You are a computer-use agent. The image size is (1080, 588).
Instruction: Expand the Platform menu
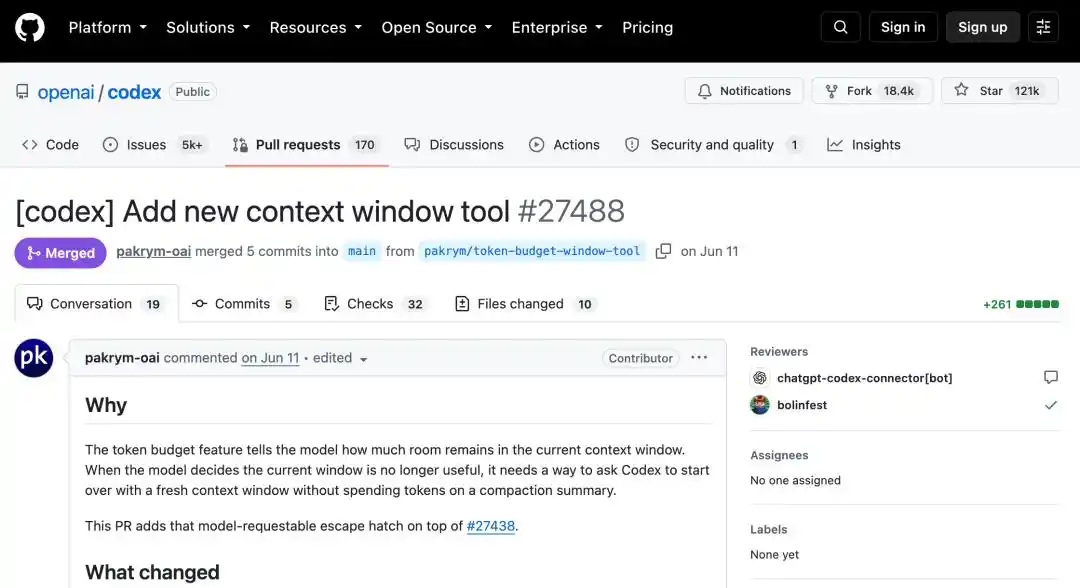point(107,28)
